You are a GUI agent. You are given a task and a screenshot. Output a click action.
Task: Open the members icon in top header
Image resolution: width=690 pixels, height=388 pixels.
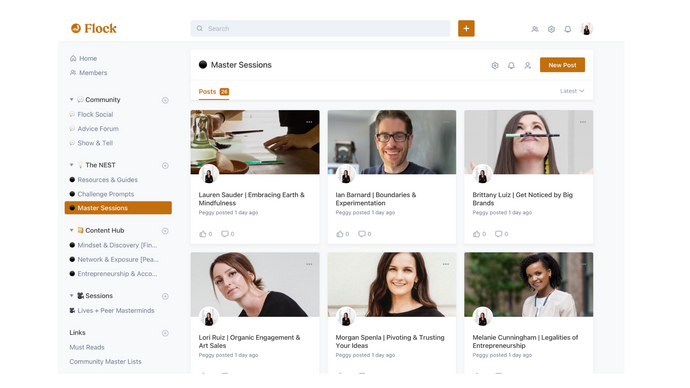click(535, 29)
